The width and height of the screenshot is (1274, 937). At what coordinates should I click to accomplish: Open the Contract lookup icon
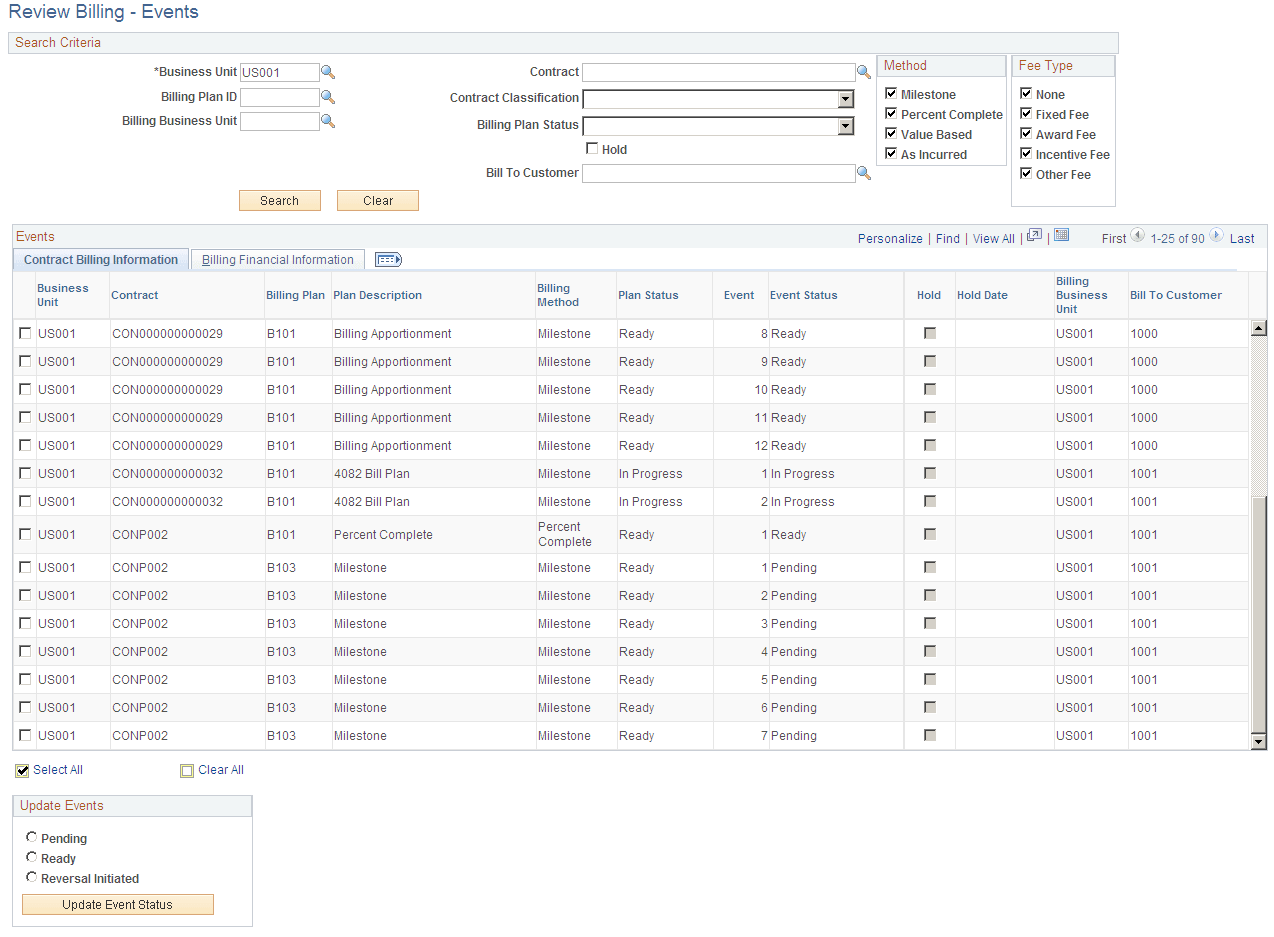coord(864,72)
